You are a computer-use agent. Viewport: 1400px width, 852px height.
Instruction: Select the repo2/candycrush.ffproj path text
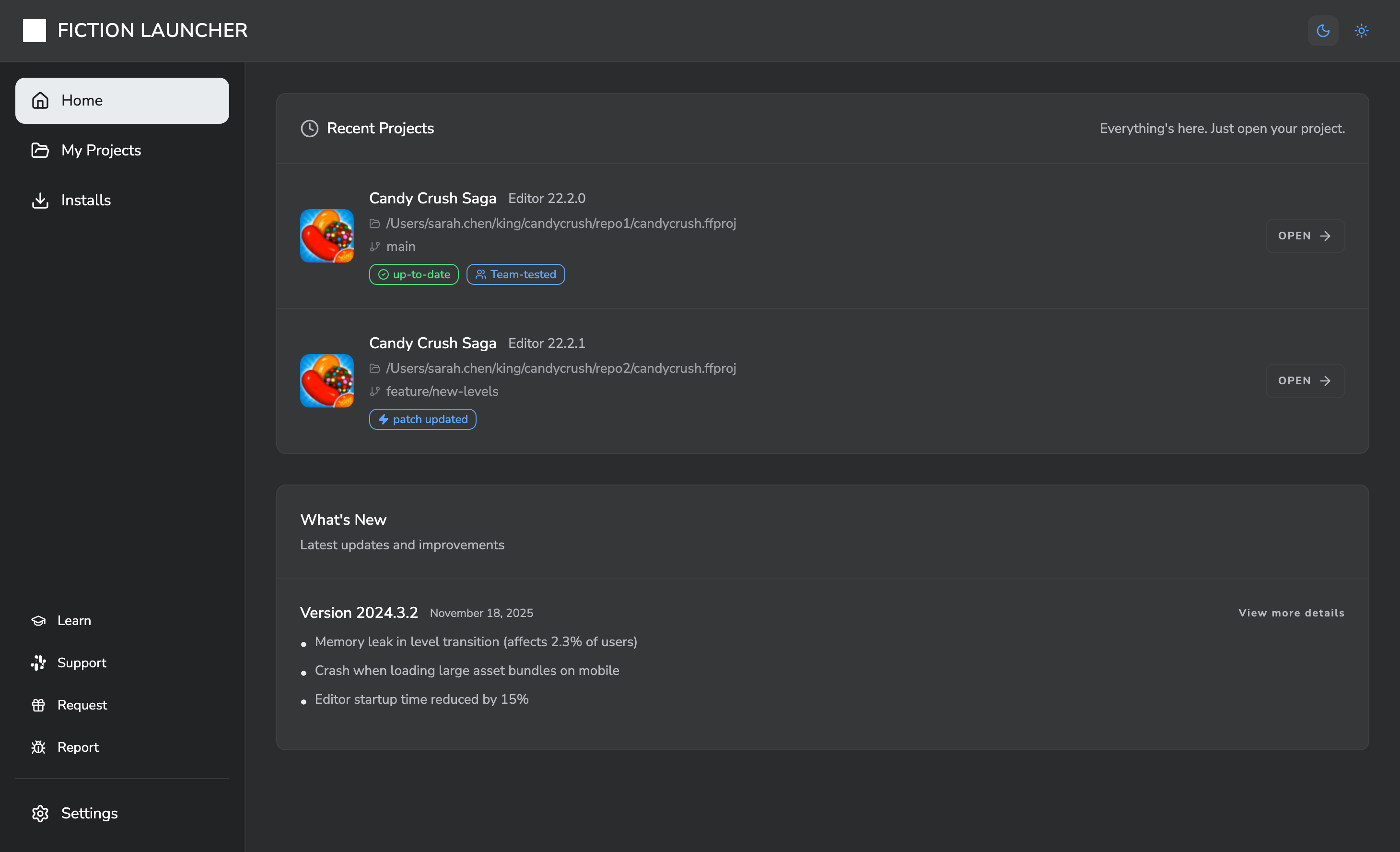[561, 369]
